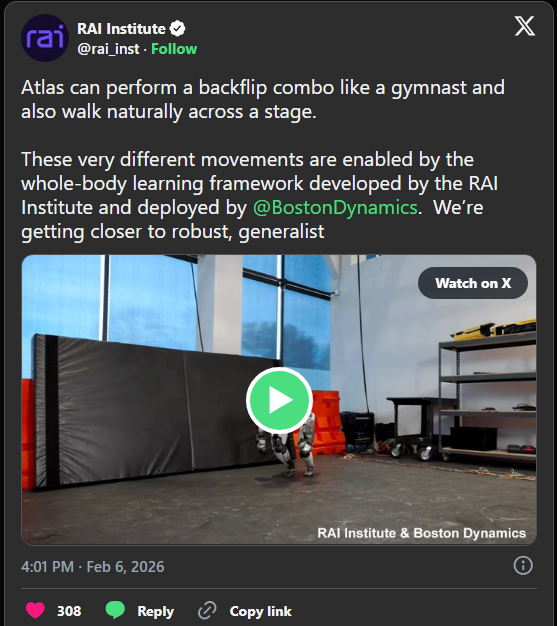The image size is (557, 626).
Task: Click the video thumbnail showing the robot
Action: point(279,400)
